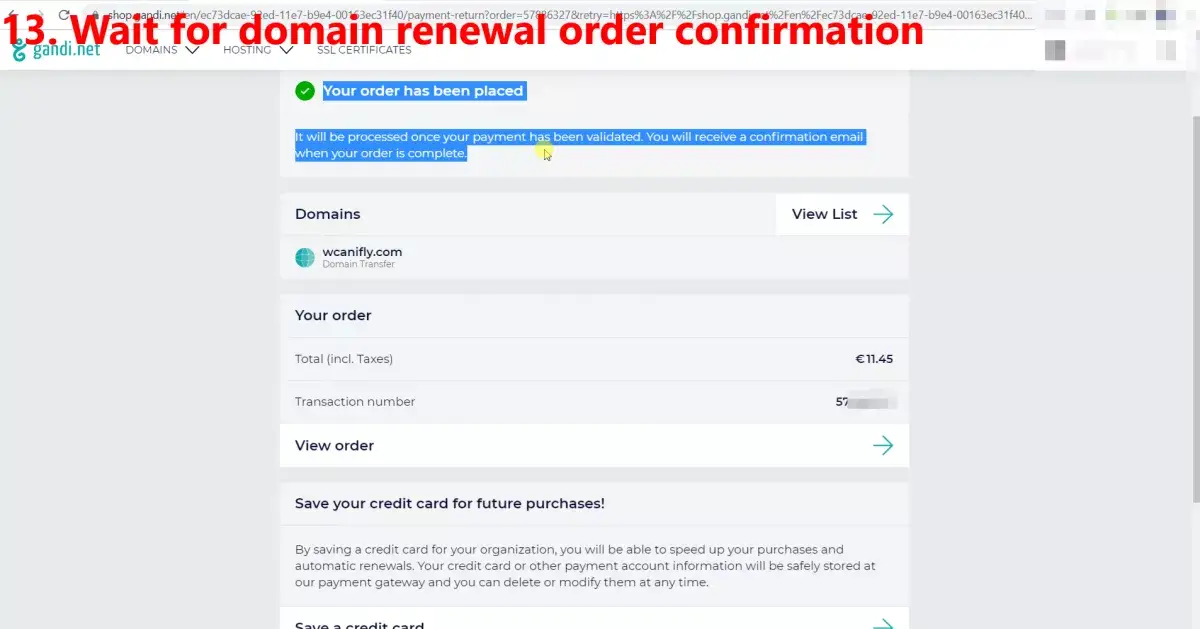Expand the Domains dropdown chevron
Screen dimensions: 1200x629
coord(192,50)
